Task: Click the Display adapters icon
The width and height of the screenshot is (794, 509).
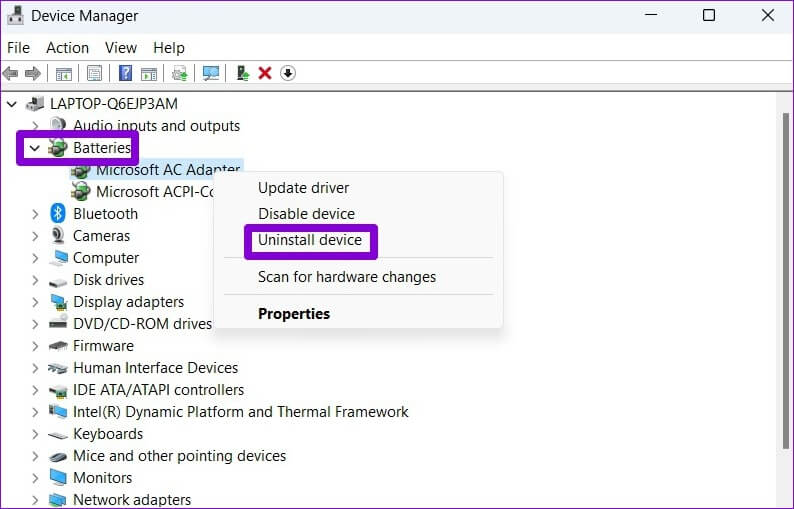Action: (59, 302)
